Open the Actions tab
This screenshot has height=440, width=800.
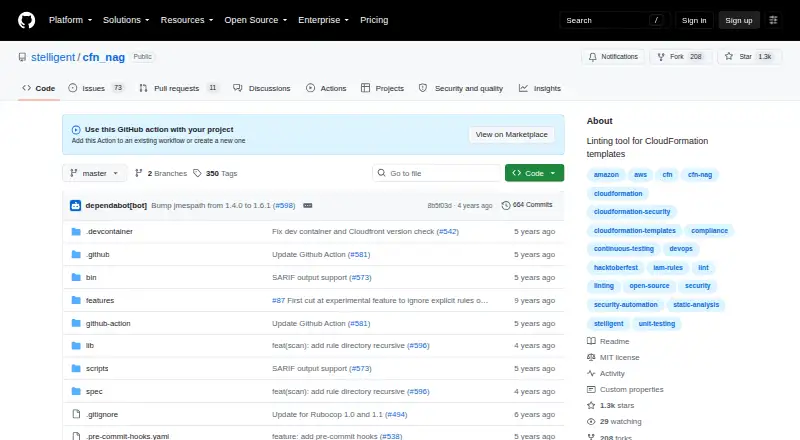[326, 88]
